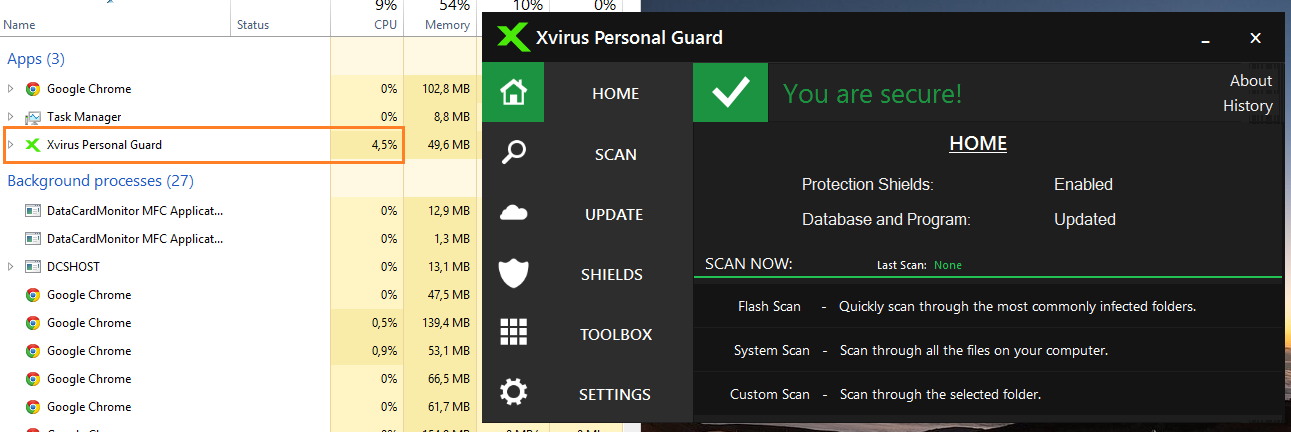Open the SCAN menu item
This screenshot has height=432, width=1291.
(x=615, y=155)
